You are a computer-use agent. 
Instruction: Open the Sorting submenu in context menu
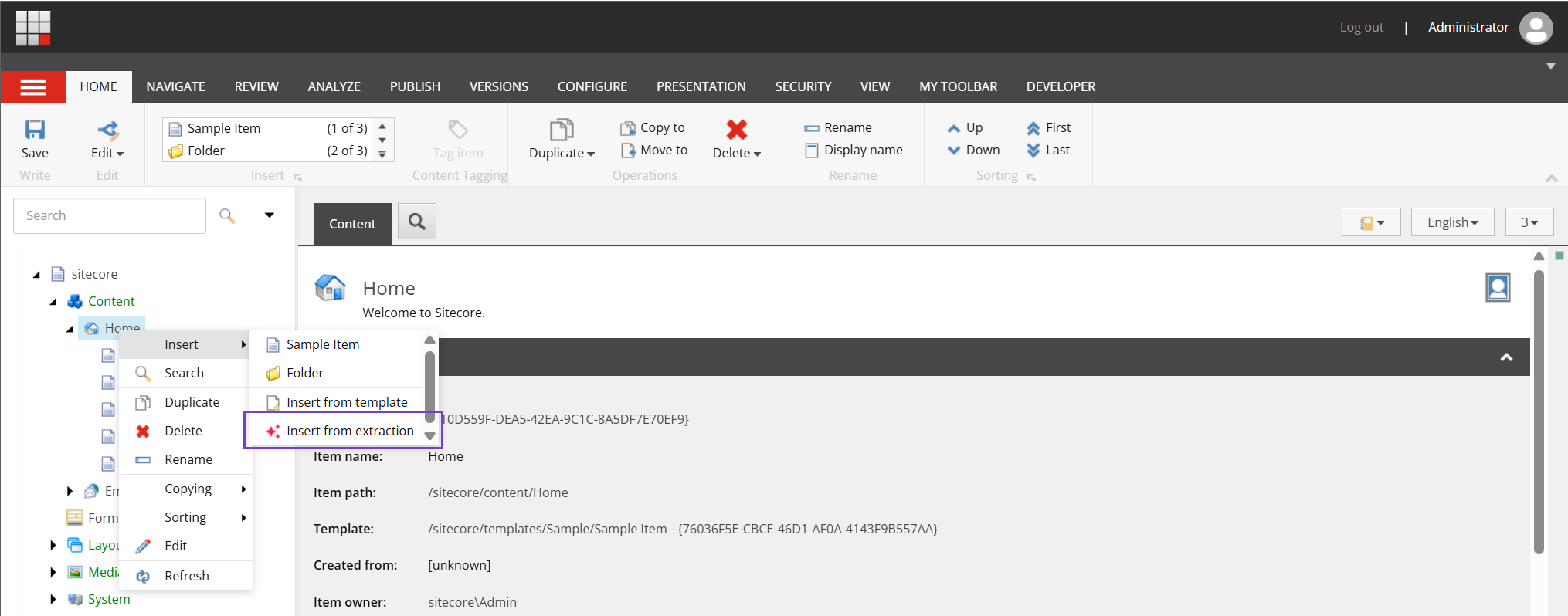(186, 517)
